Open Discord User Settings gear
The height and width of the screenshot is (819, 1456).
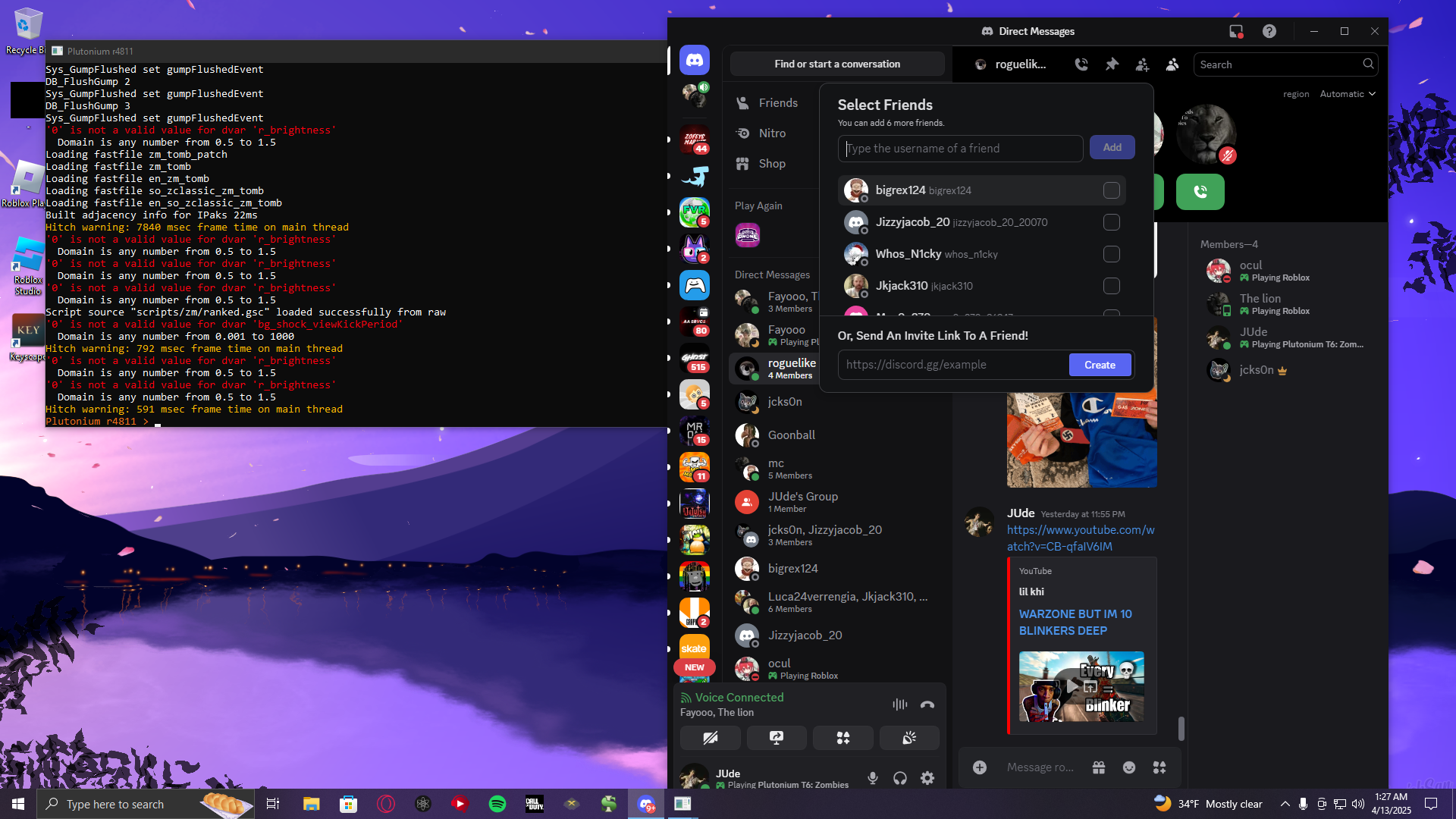click(927, 778)
